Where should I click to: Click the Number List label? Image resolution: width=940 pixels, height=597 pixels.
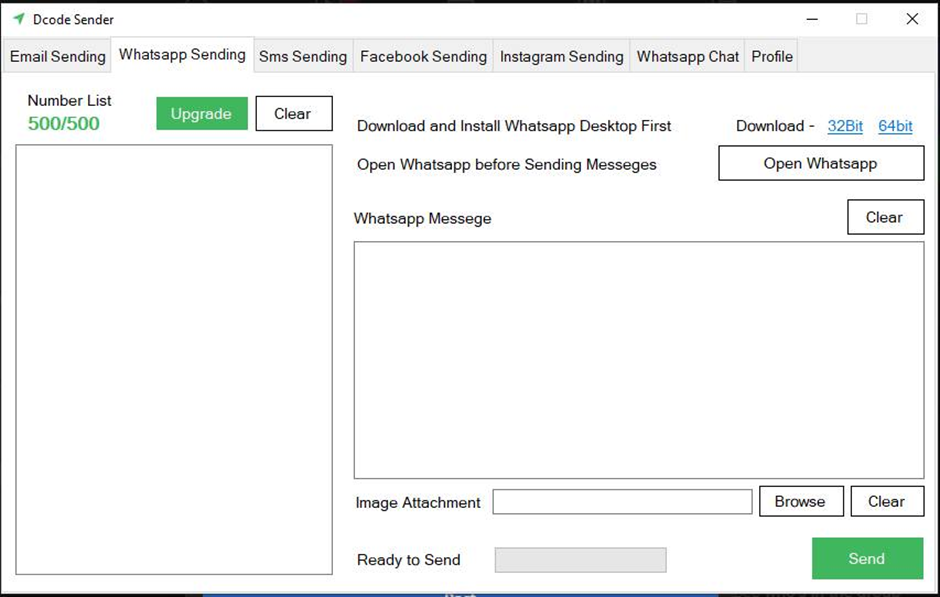[70, 100]
